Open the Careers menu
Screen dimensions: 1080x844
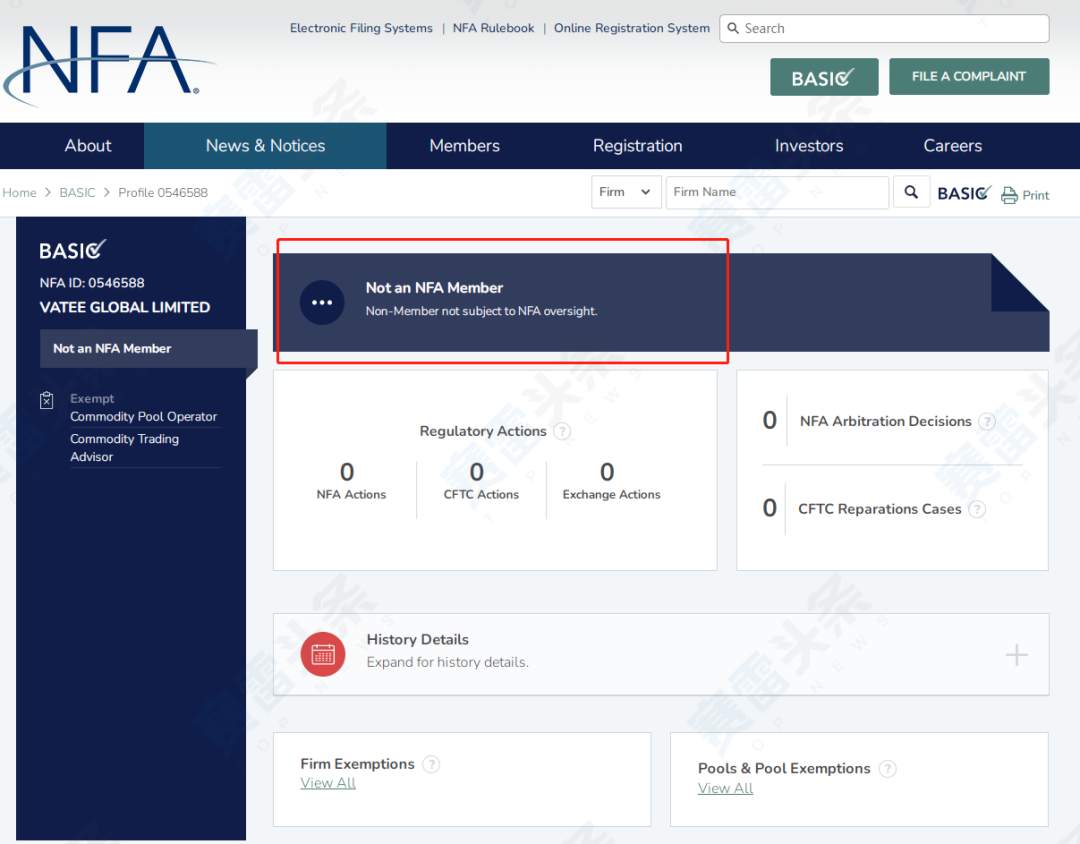point(953,145)
